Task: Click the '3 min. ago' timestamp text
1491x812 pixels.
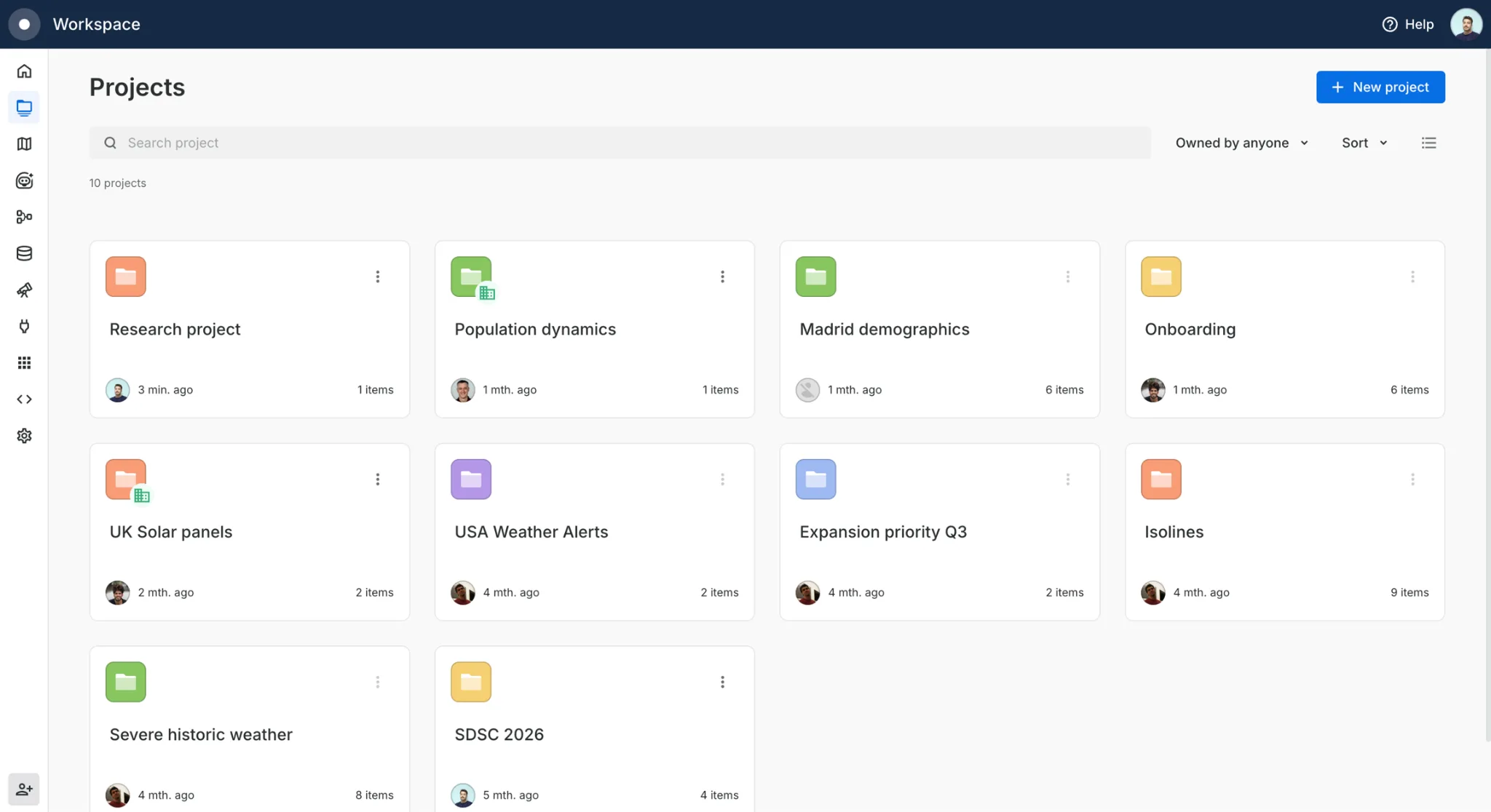Action: point(165,390)
